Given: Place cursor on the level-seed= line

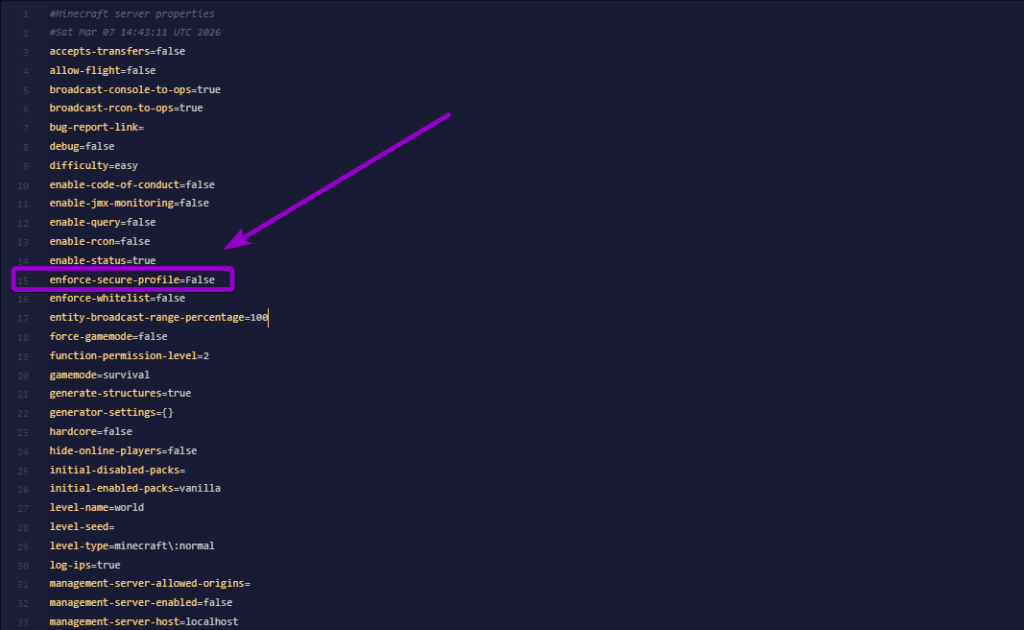Looking at the screenshot, I should pyautogui.click(x=85, y=526).
